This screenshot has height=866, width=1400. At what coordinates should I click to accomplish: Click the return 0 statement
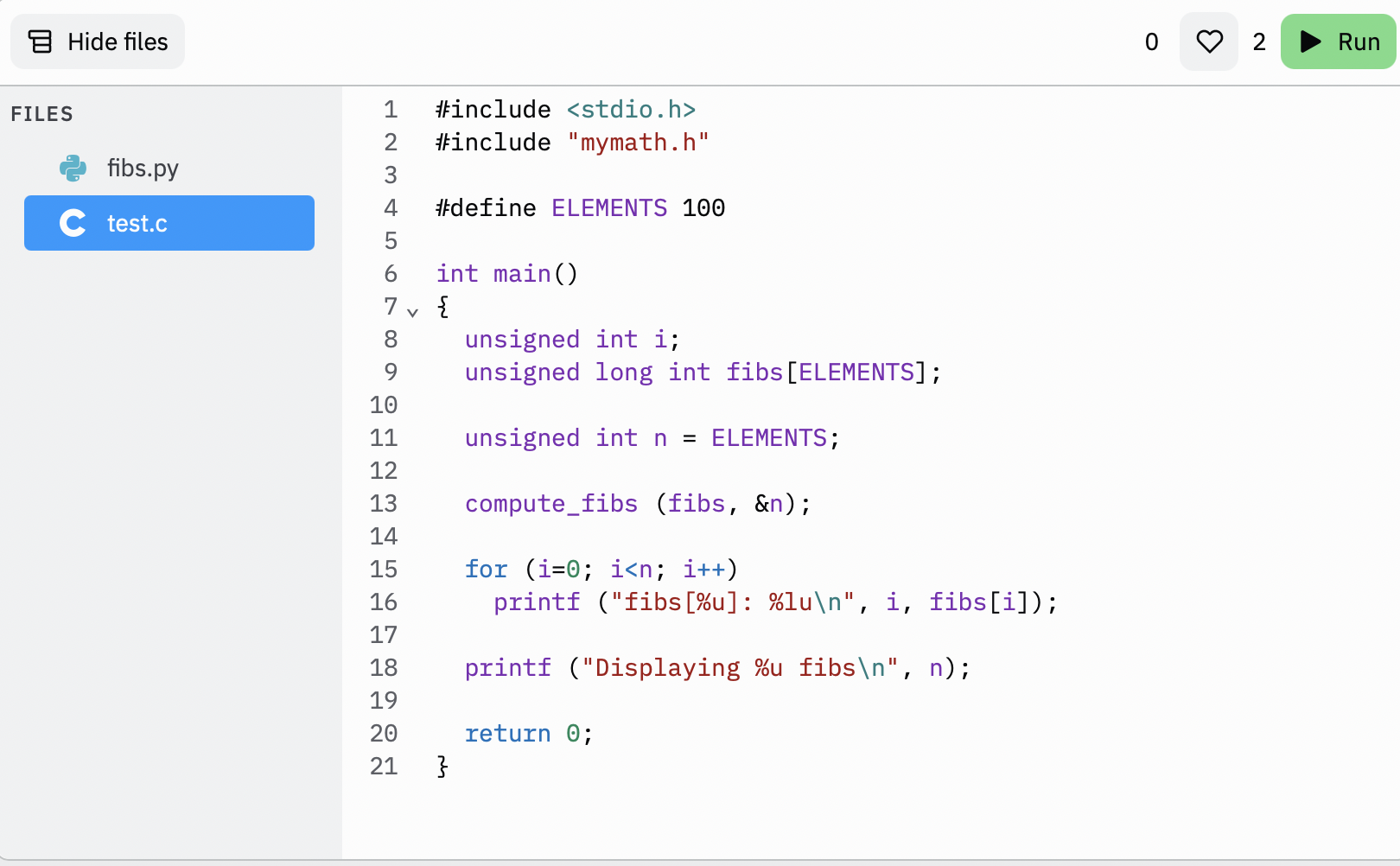(x=529, y=733)
